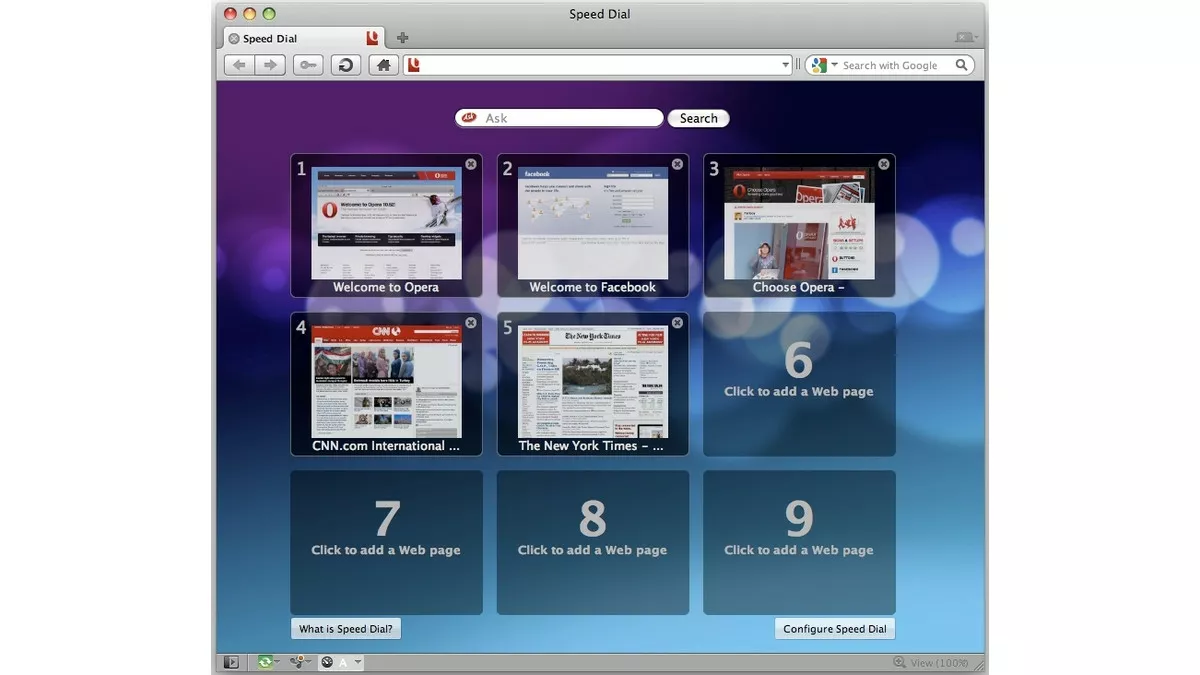
Task: Open the CNN.com International thumbnail
Action: coord(387,382)
